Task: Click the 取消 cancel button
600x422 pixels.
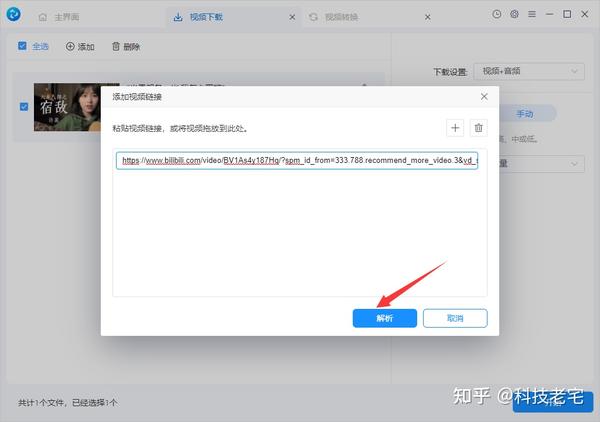Action: tap(455, 318)
